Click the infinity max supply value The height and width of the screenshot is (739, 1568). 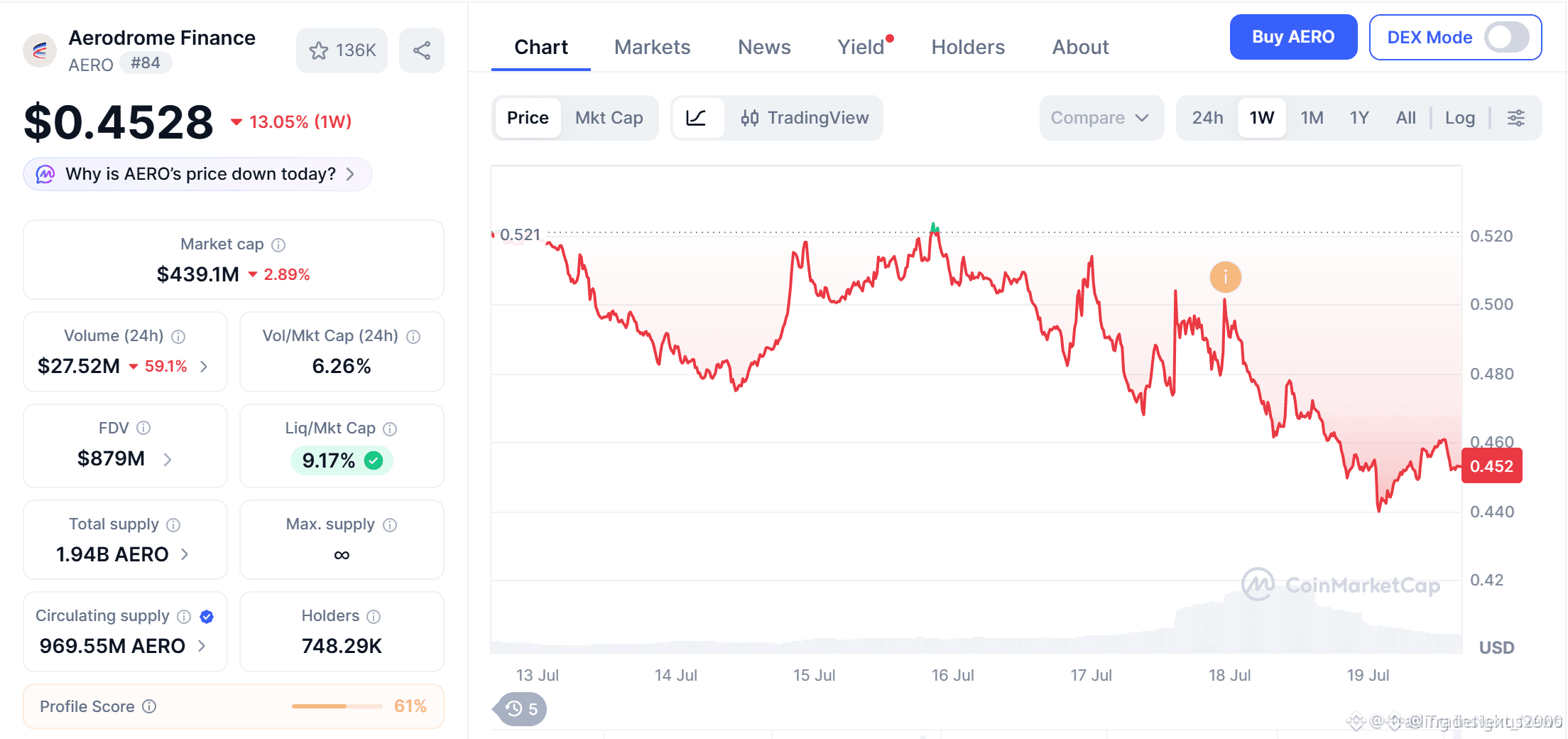click(x=342, y=555)
